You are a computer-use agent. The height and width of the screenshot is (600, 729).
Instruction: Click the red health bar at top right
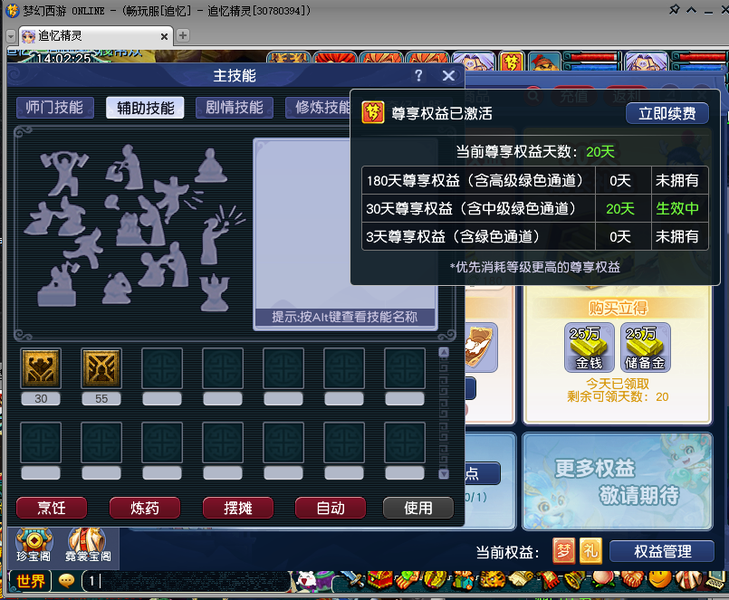pos(700,57)
